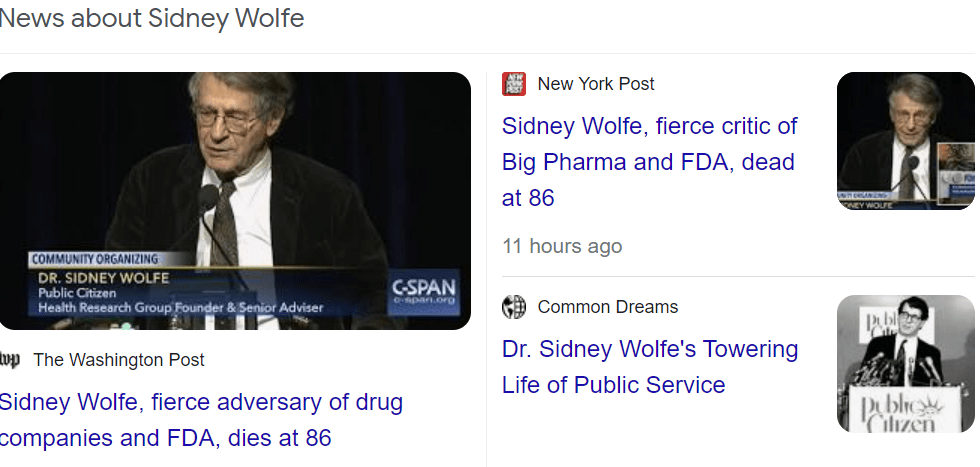
Task: Click the Common Dreams globe icon
Action: point(514,307)
